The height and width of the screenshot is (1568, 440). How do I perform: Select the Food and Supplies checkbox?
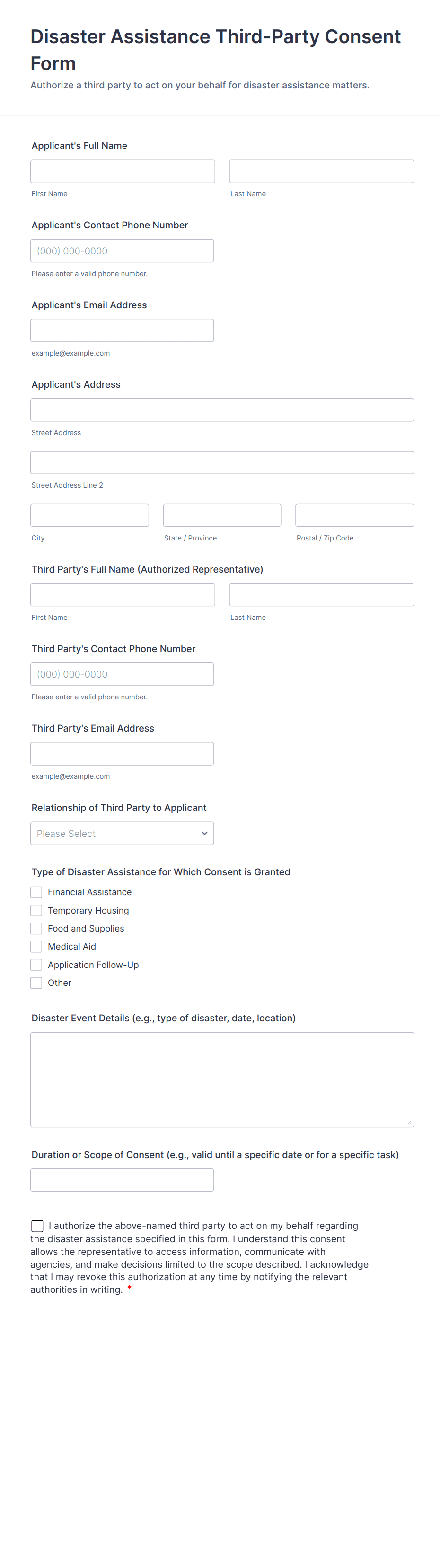[x=36, y=928]
